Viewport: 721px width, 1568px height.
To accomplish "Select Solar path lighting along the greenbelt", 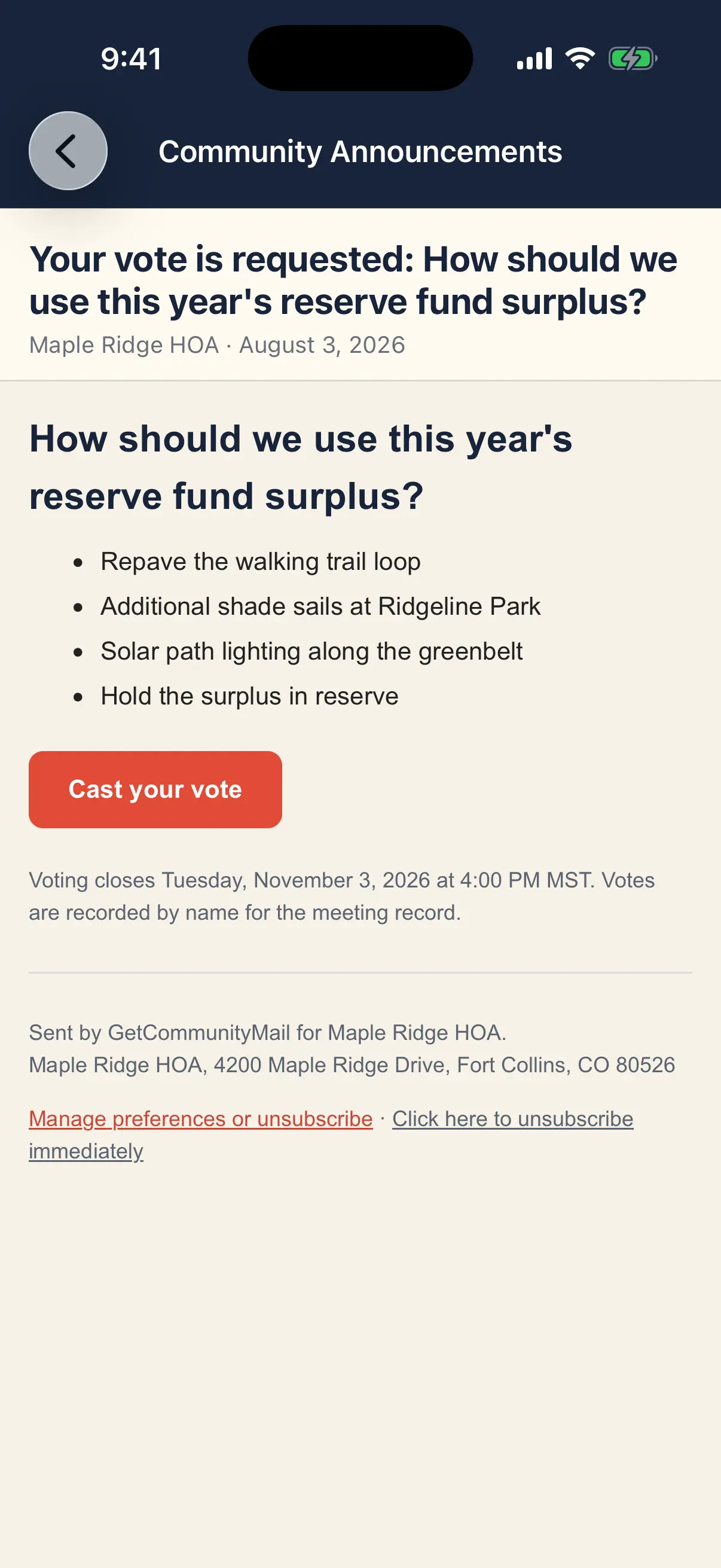I will tap(311, 651).
